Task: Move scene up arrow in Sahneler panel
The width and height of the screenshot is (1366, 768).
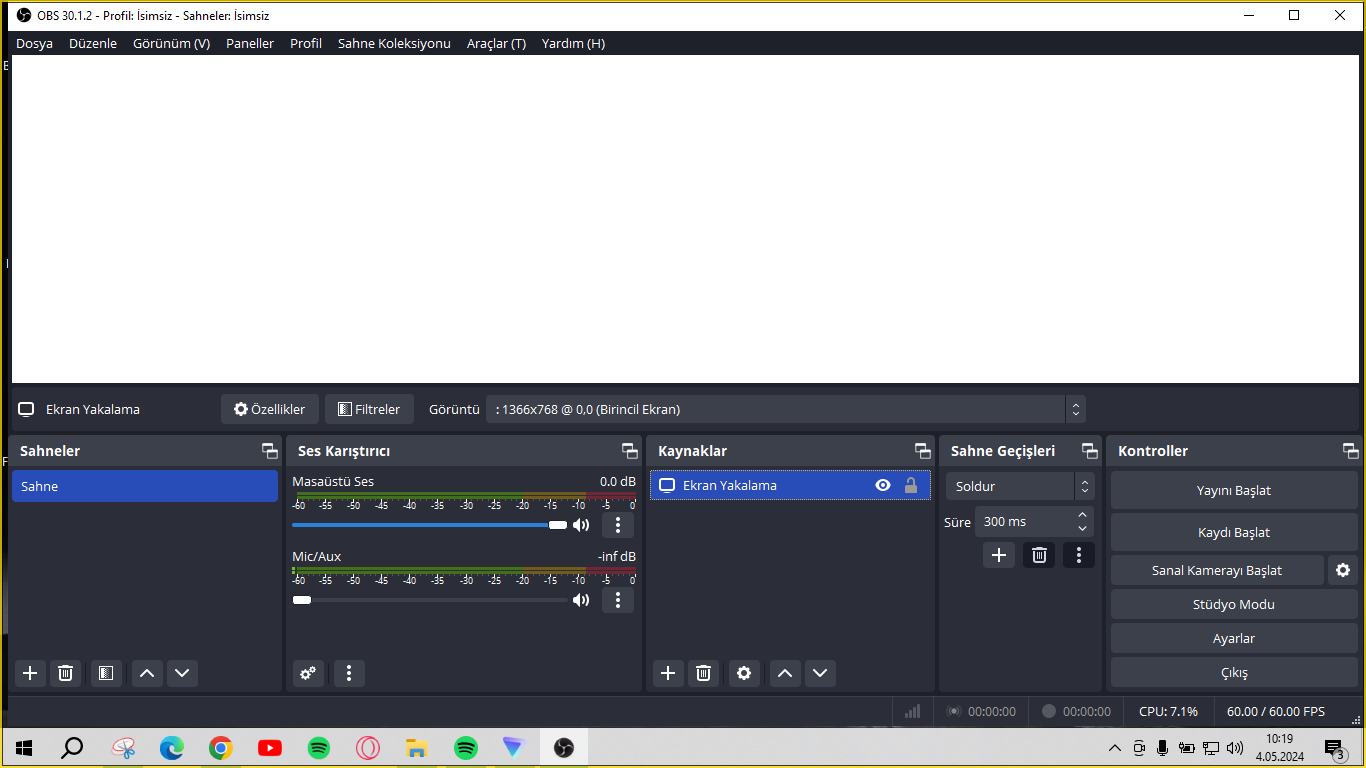Action: click(147, 673)
